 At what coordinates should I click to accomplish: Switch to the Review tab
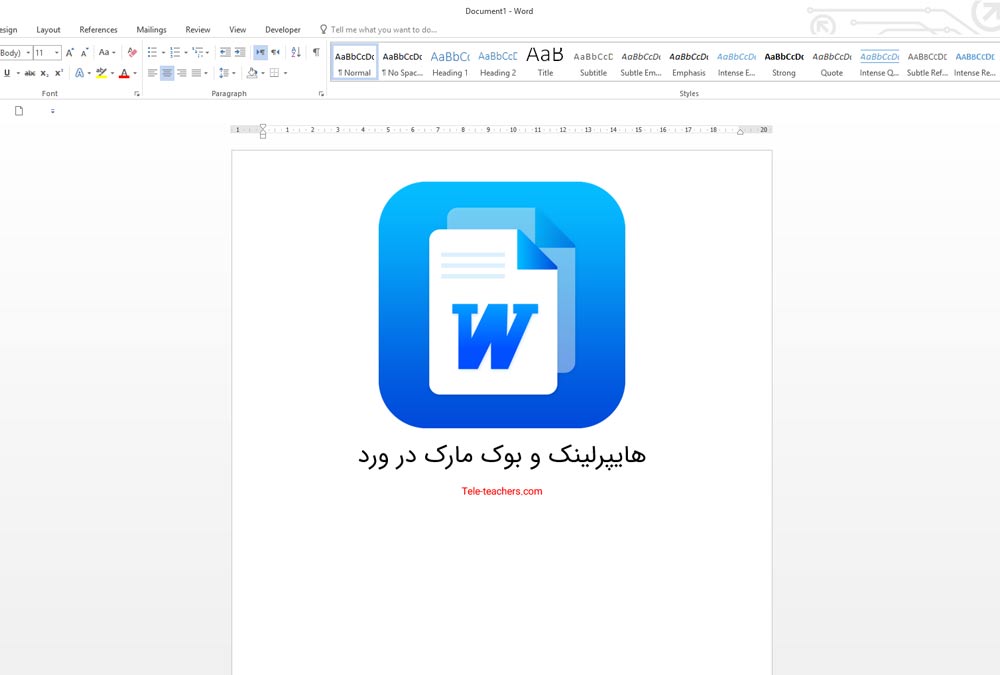click(198, 29)
